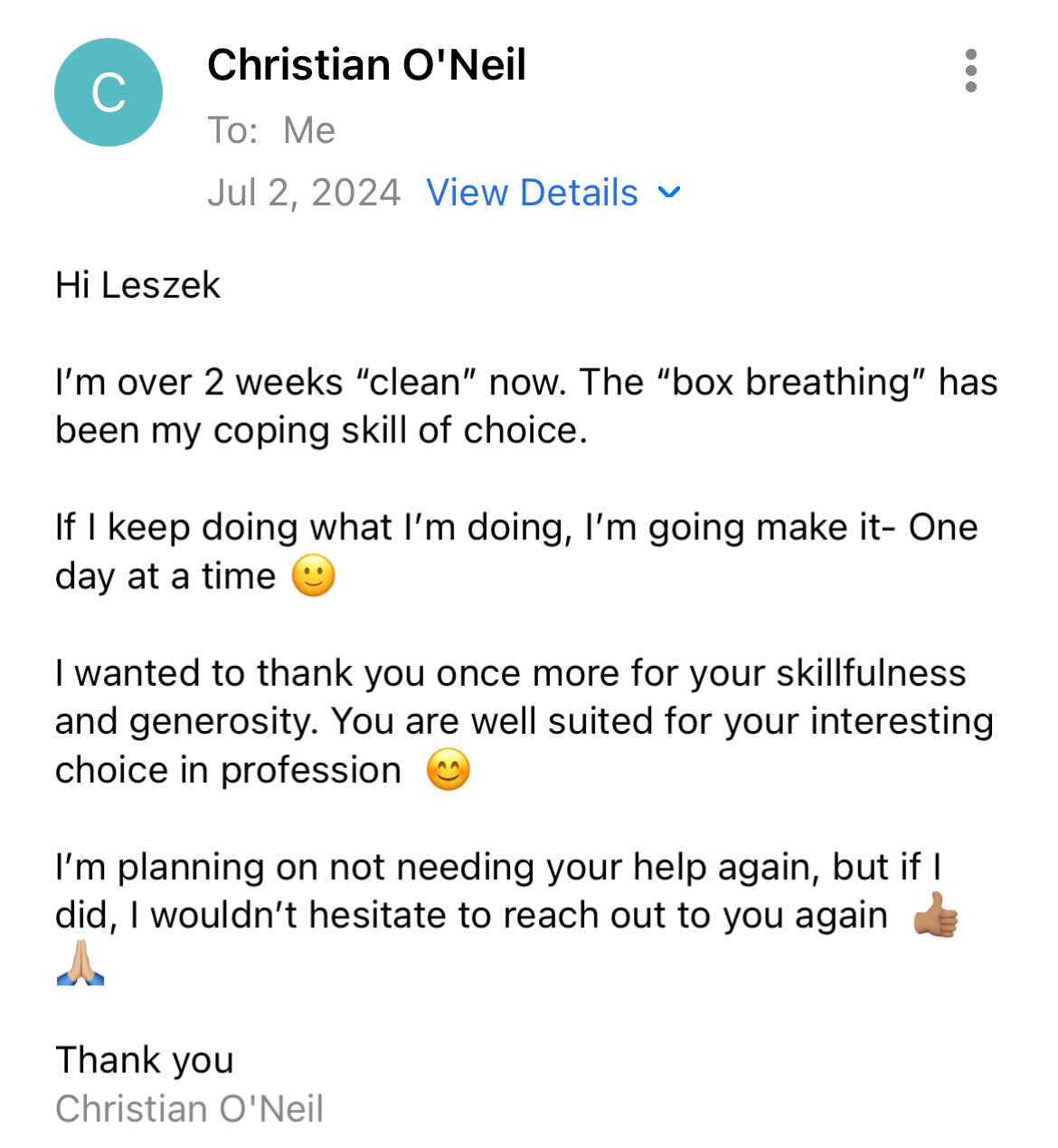
Task: Click the paragraph thanking for skillfulness and generosity
Action: (524, 722)
